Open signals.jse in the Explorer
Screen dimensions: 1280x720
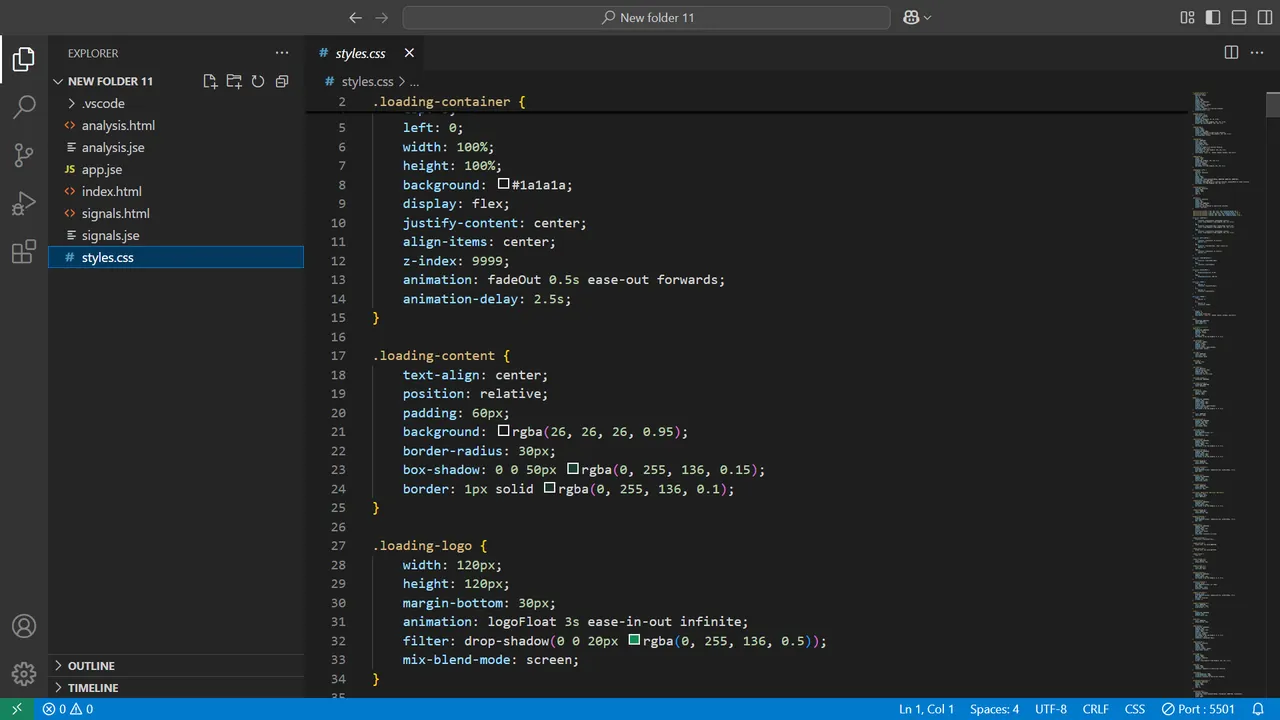(176, 235)
